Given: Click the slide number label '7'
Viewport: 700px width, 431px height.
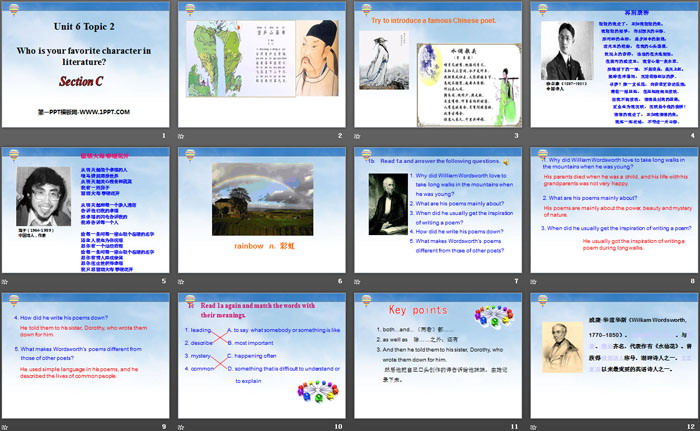Looking at the screenshot, I should [517, 281].
